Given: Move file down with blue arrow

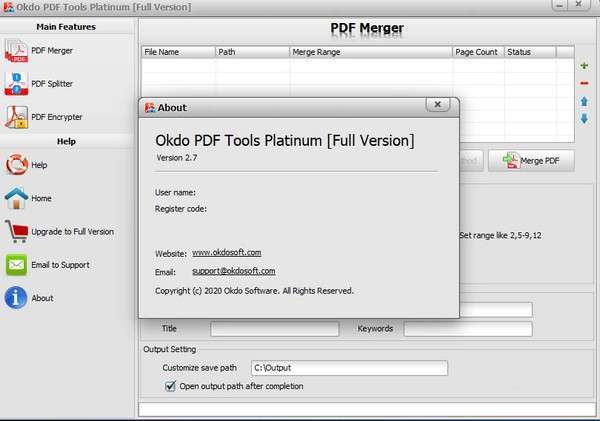Looking at the screenshot, I should (584, 119).
